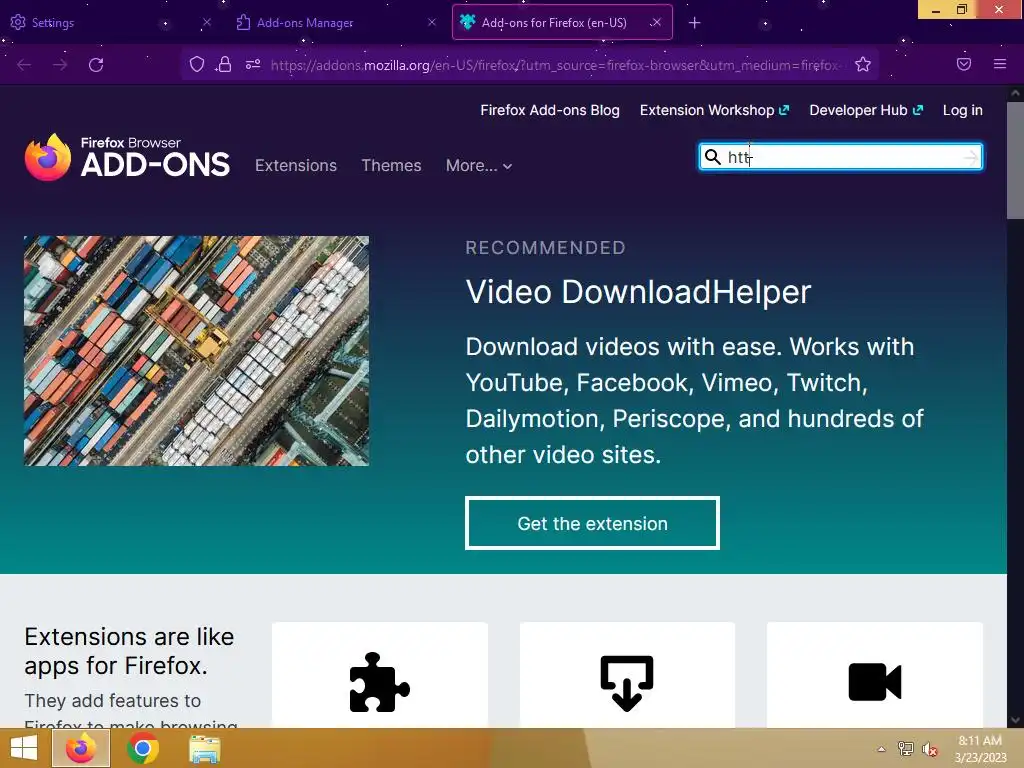
Task: Click the muted volume tray icon
Action: (x=929, y=750)
